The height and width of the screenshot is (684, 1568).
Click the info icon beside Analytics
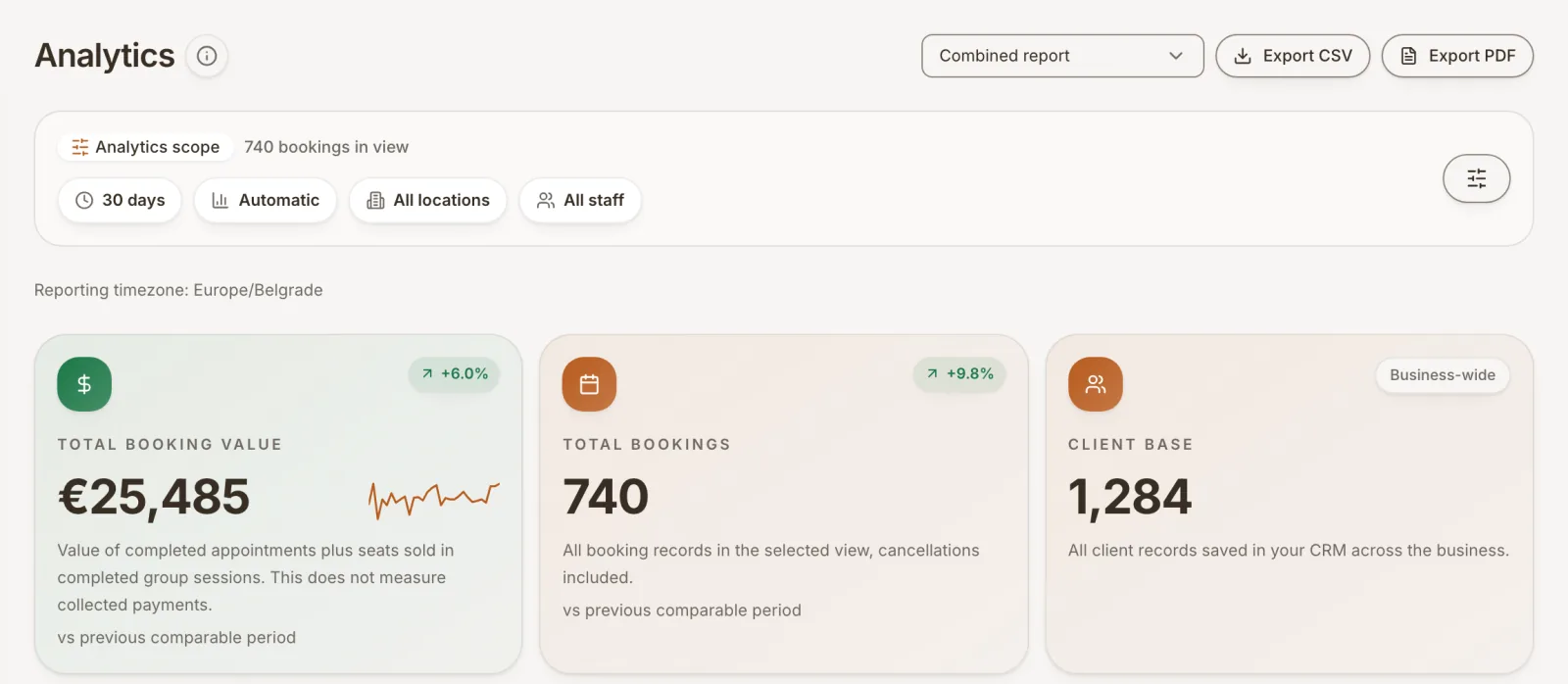[x=207, y=56]
